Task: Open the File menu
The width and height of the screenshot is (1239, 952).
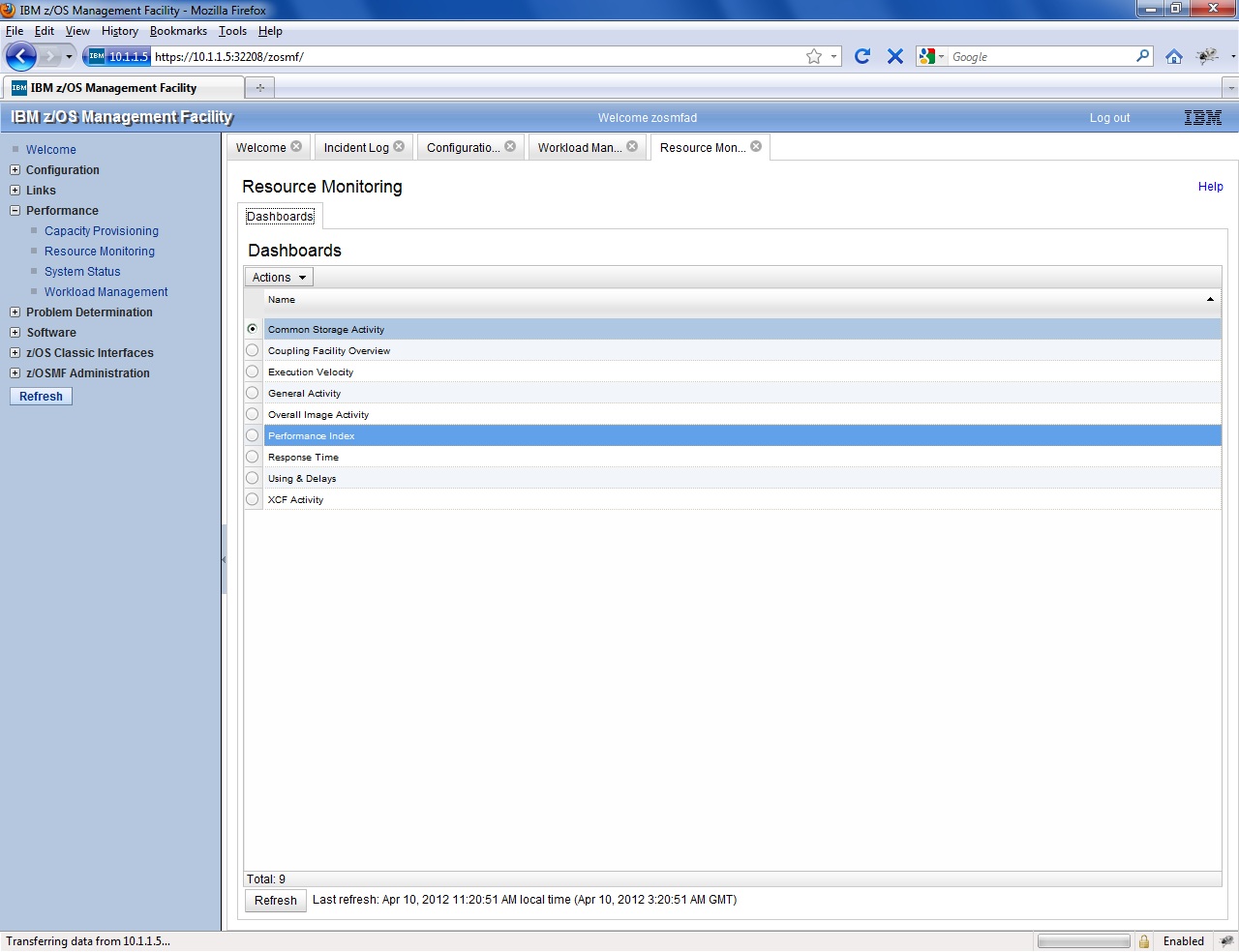Action: [x=15, y=31]
